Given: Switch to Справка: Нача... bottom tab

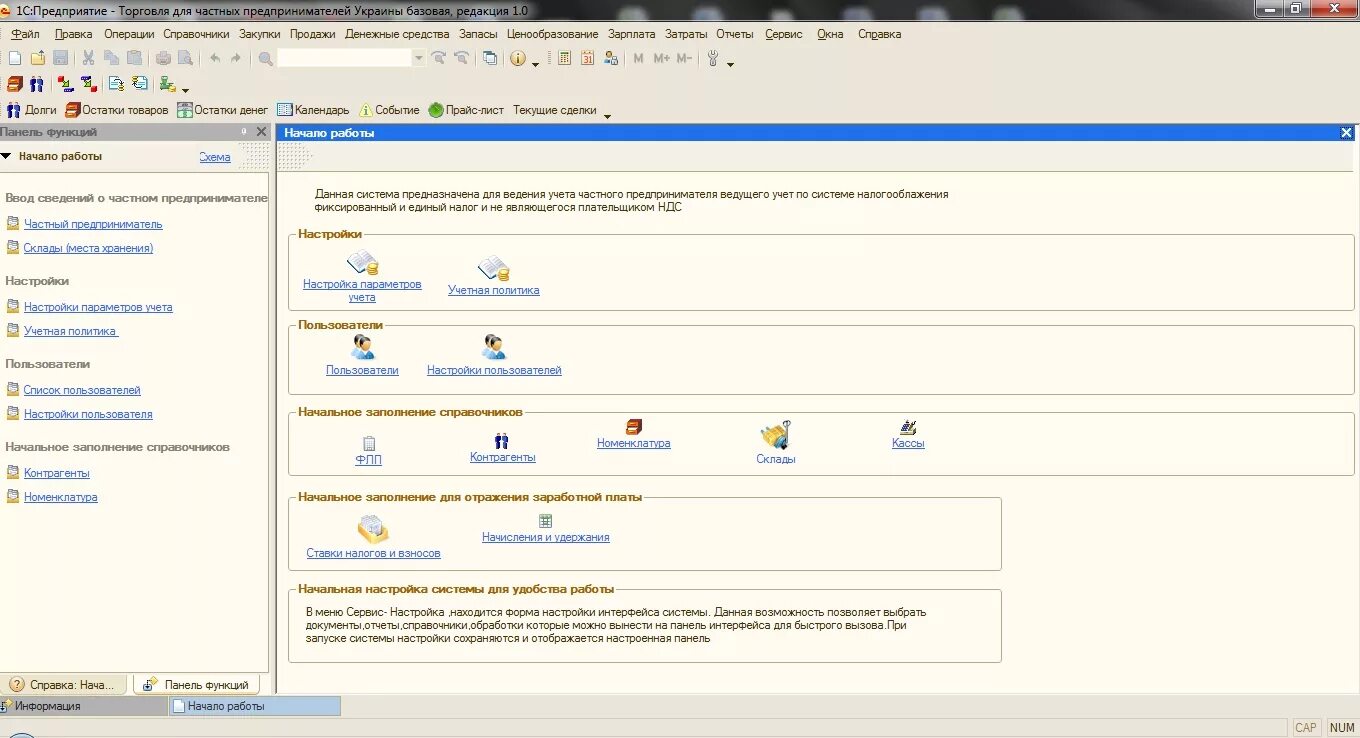Looking at the screenshot, I should [x=65, y=685].
